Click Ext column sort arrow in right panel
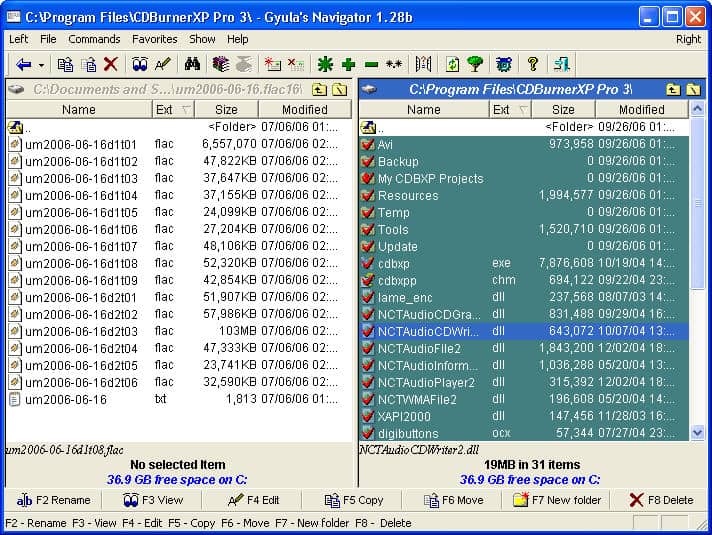Viewport: 712px width, 535px height. click(523, 110)
